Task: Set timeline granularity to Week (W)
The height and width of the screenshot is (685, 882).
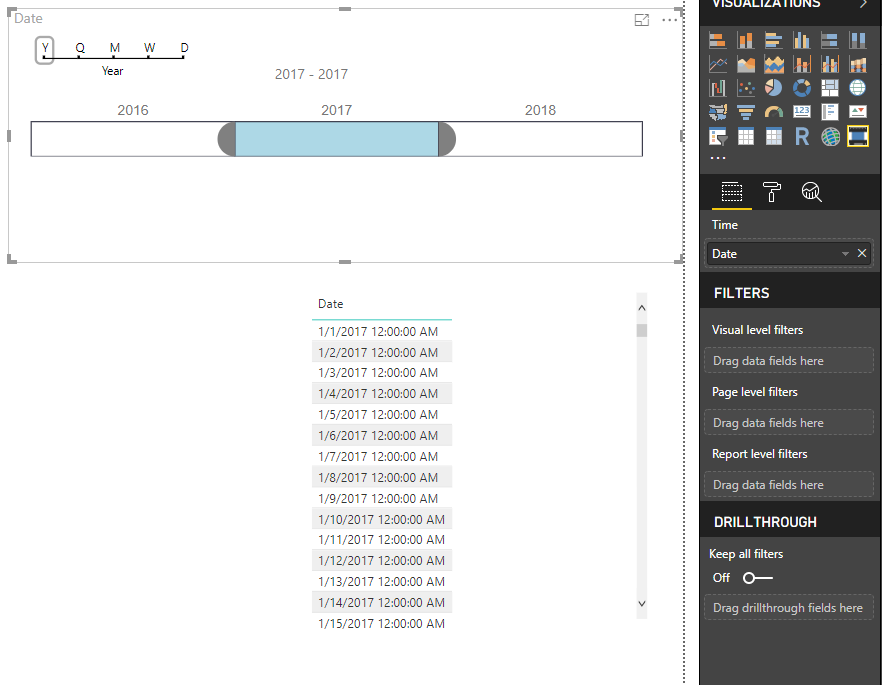Action: (149, 48)
